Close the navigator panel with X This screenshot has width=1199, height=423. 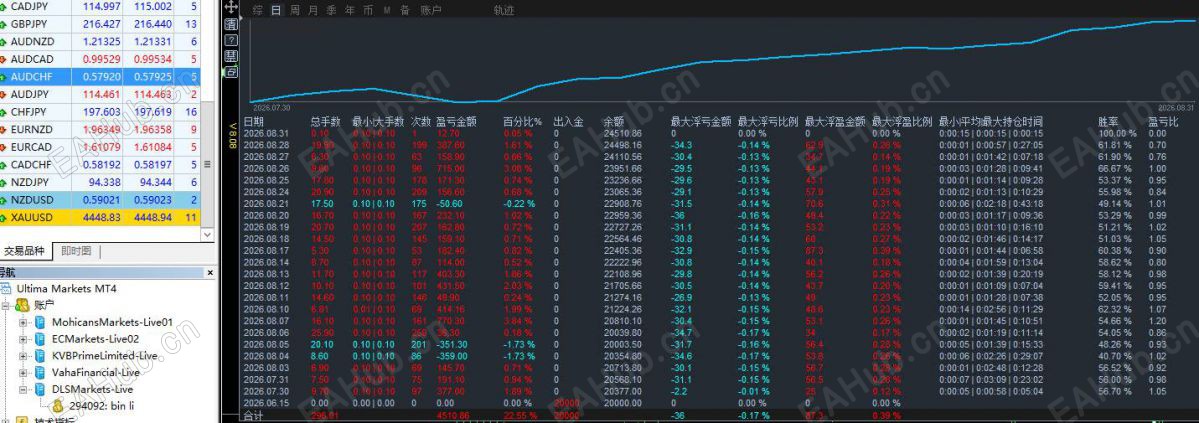(211, 272)
